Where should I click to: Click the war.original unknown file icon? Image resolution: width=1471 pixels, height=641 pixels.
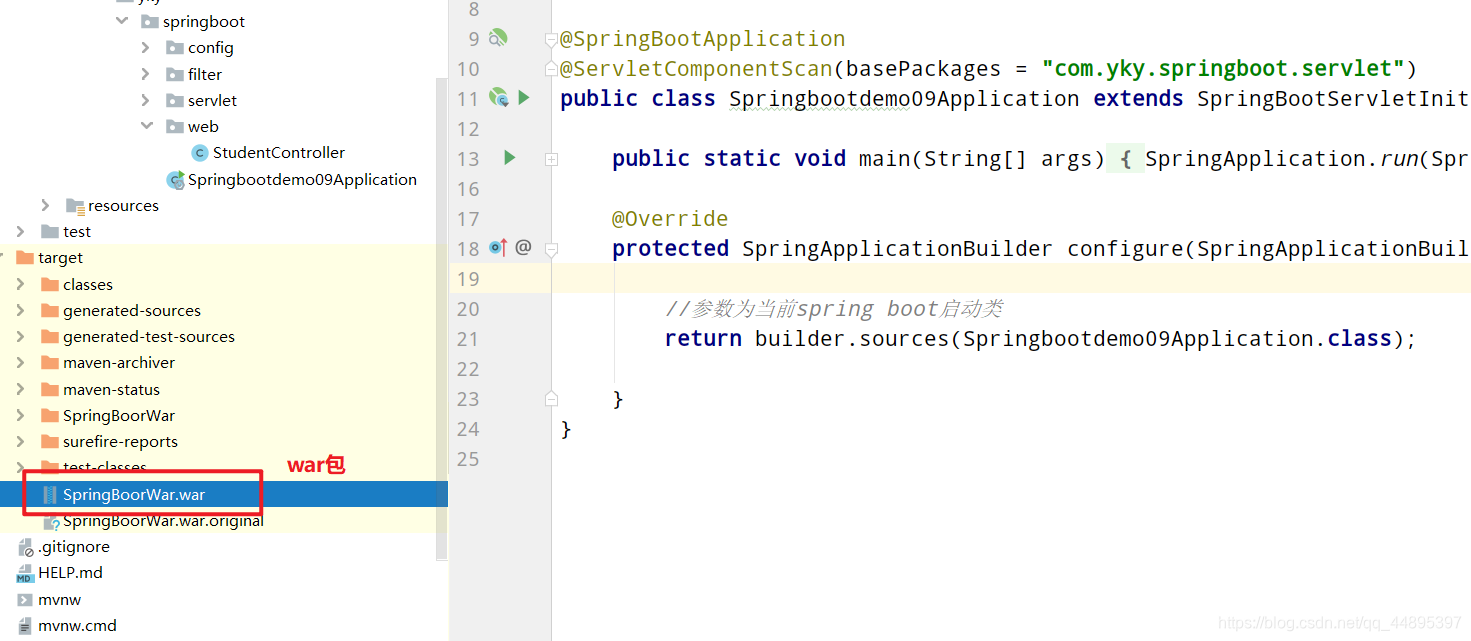(x=51, y=521)
